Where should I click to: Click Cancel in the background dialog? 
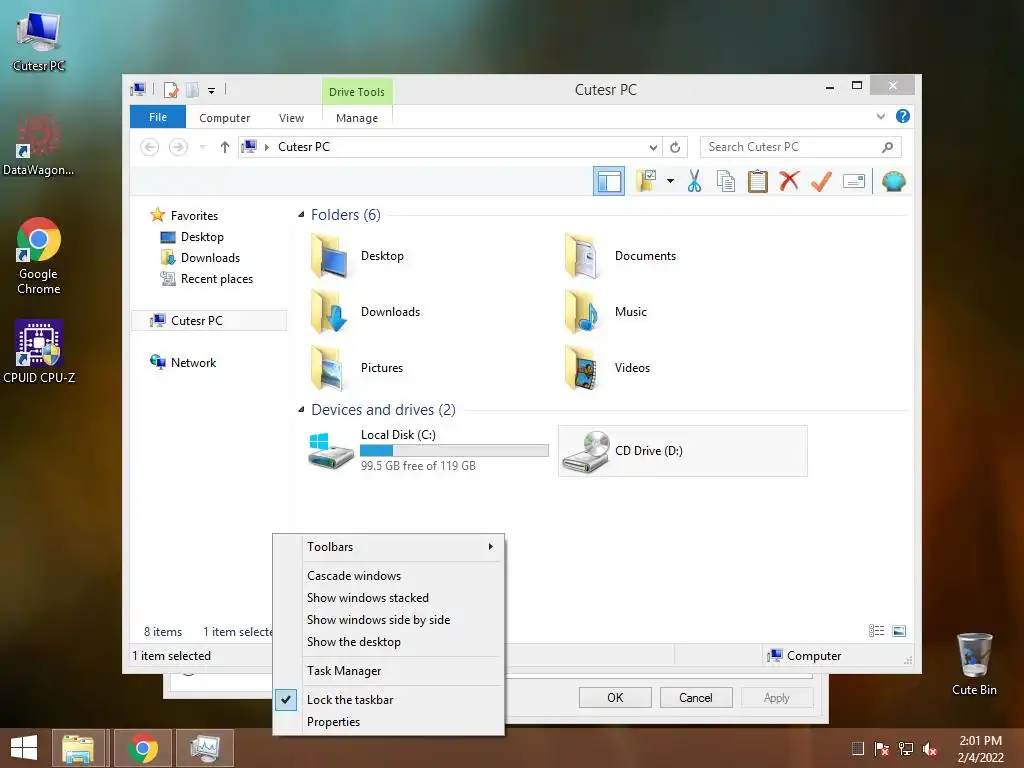[x=696, y=697]
